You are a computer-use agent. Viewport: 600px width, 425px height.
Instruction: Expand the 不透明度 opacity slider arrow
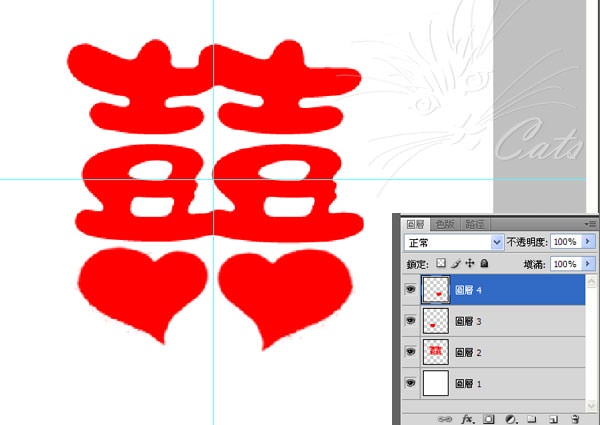tap(587, 243)
